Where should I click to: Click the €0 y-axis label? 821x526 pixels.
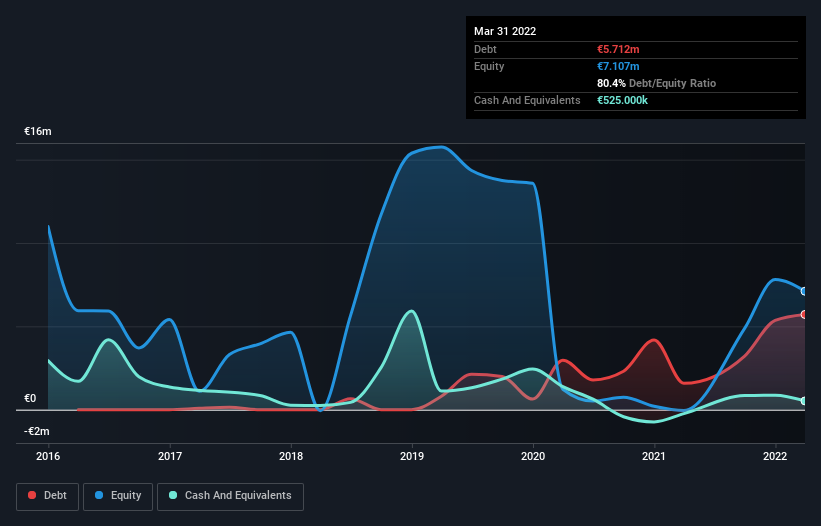pyautogui.click(x=30, y=398)
